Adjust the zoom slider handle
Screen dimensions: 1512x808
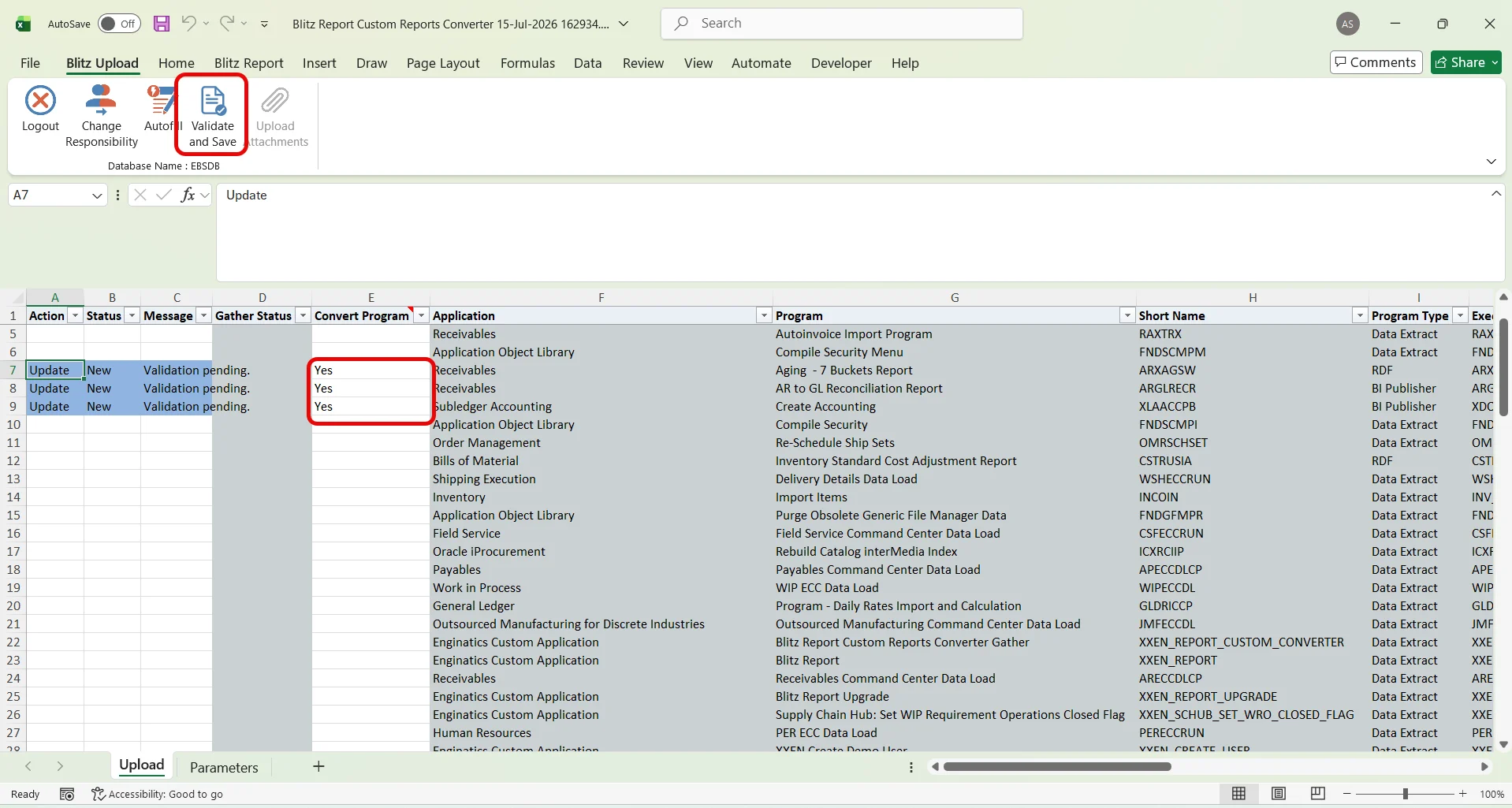tap(1405, 794)
